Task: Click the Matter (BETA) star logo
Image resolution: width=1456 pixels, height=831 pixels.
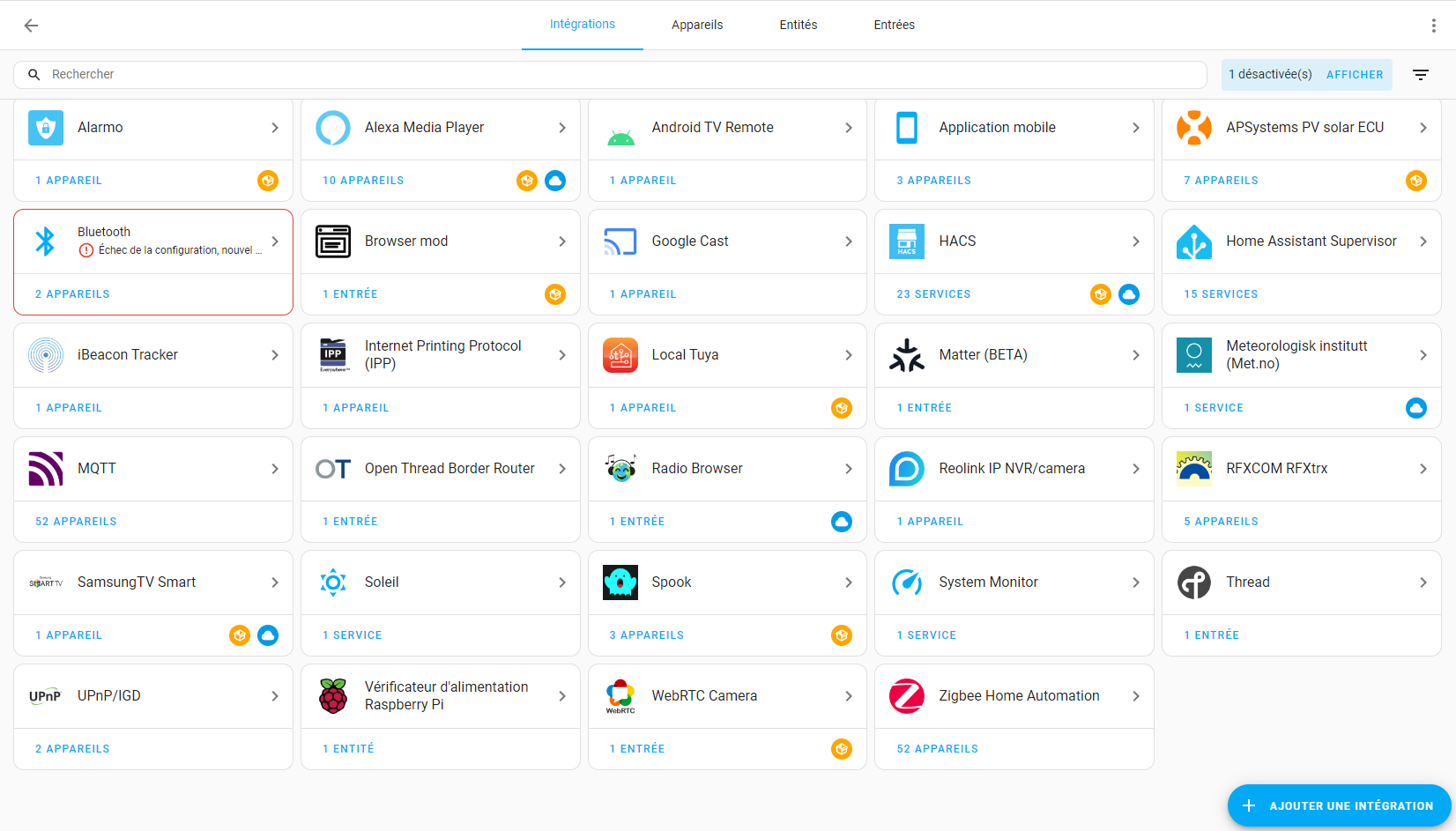Action: (x=907, y=355)
